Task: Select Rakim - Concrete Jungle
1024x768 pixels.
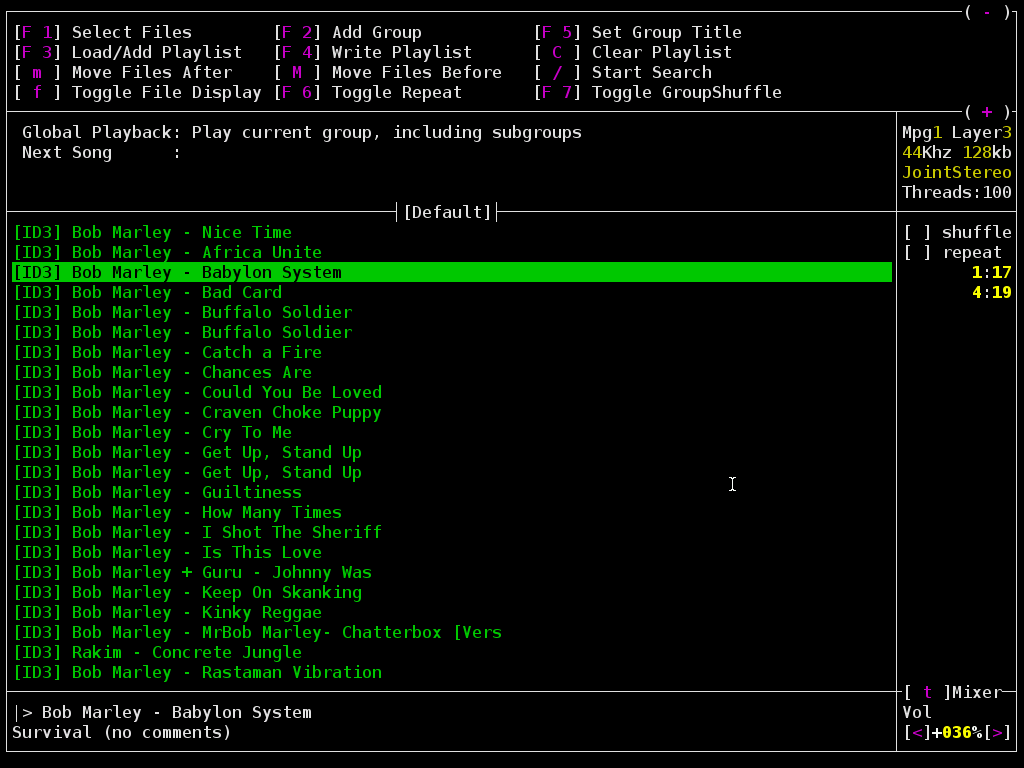Action: (x=452, y=652)
